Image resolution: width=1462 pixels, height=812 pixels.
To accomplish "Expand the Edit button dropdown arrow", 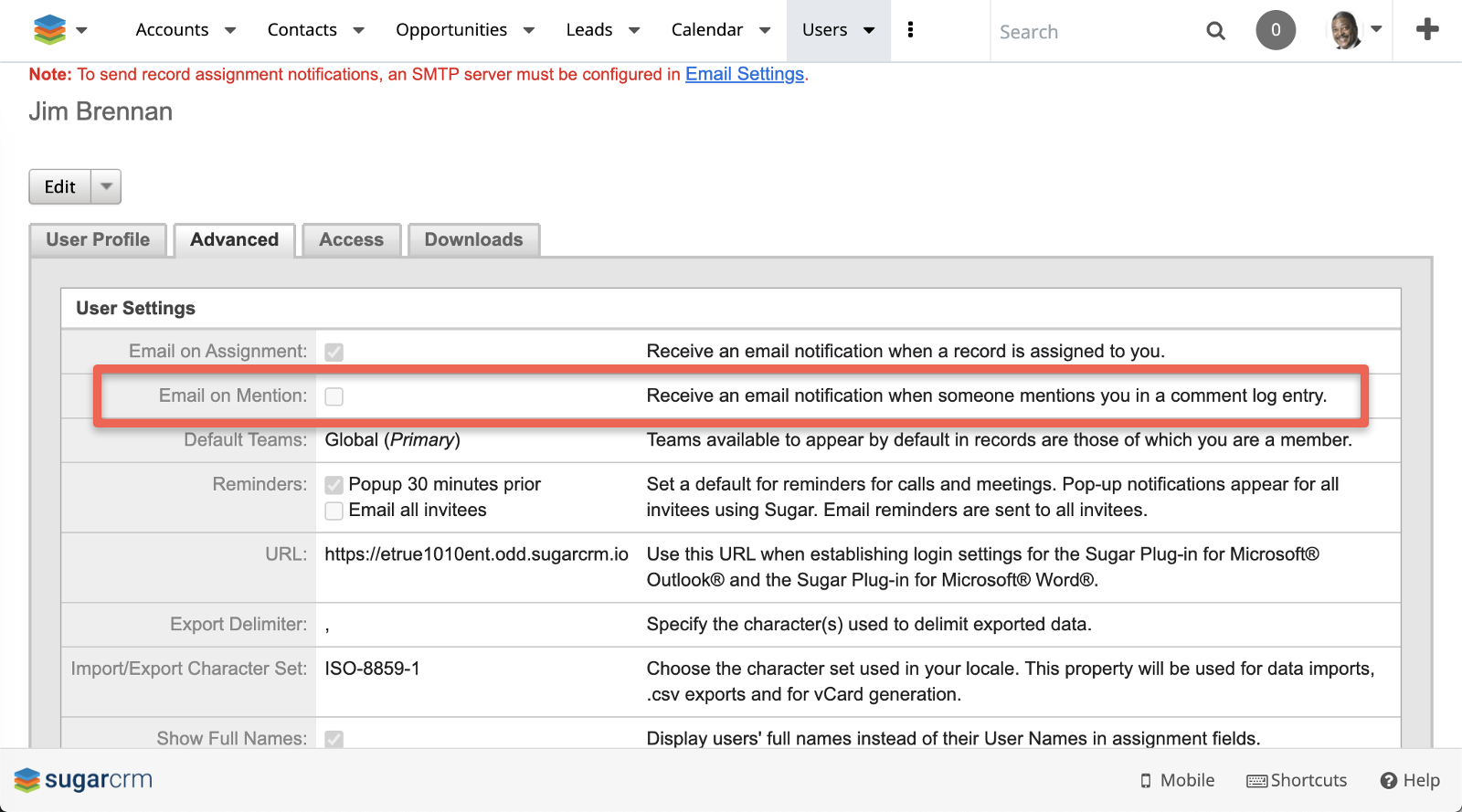I will tap(106, 186).
